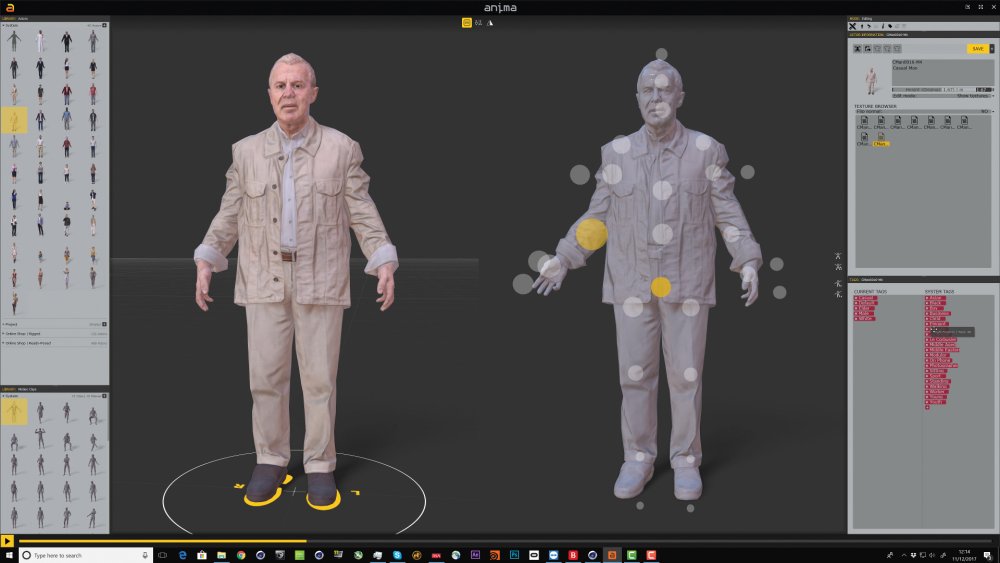Click the add icon in Actors library header
This screenshot has width=1000, height=563.
(105, 26)
